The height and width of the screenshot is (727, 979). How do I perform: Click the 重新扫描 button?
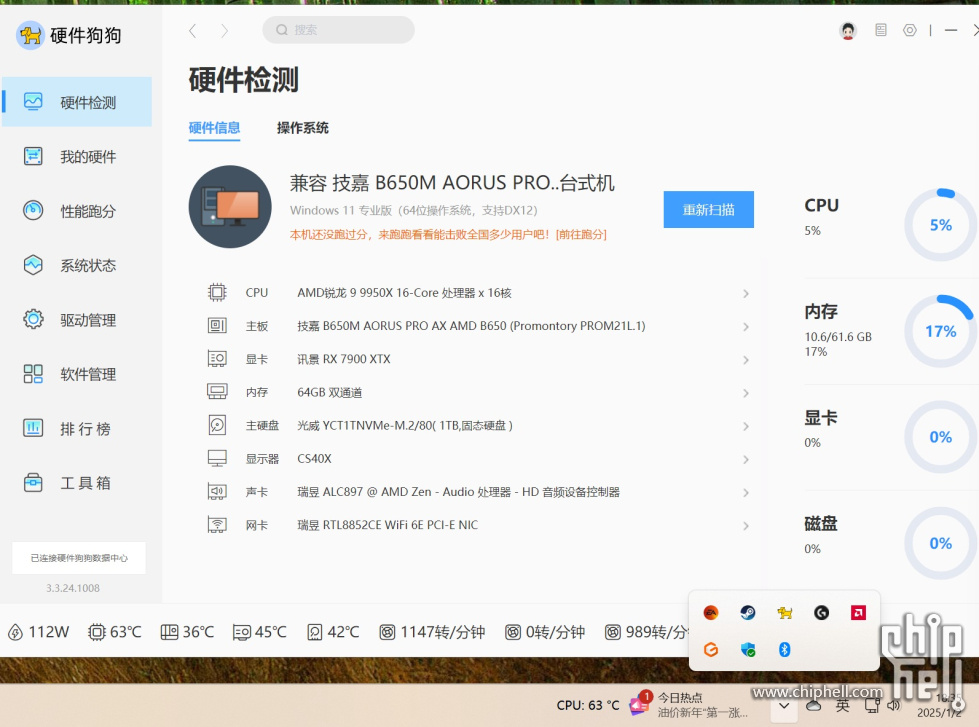point(709,209)
